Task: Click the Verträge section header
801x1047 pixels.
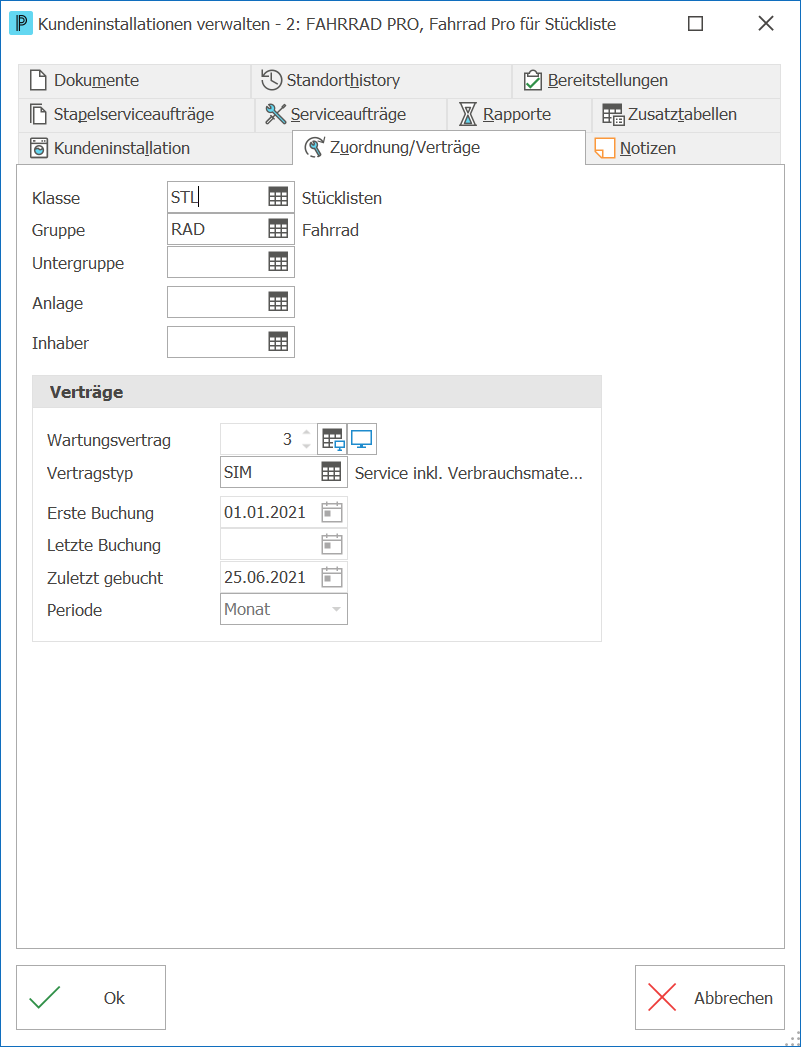Action: (x=317, y=392)
